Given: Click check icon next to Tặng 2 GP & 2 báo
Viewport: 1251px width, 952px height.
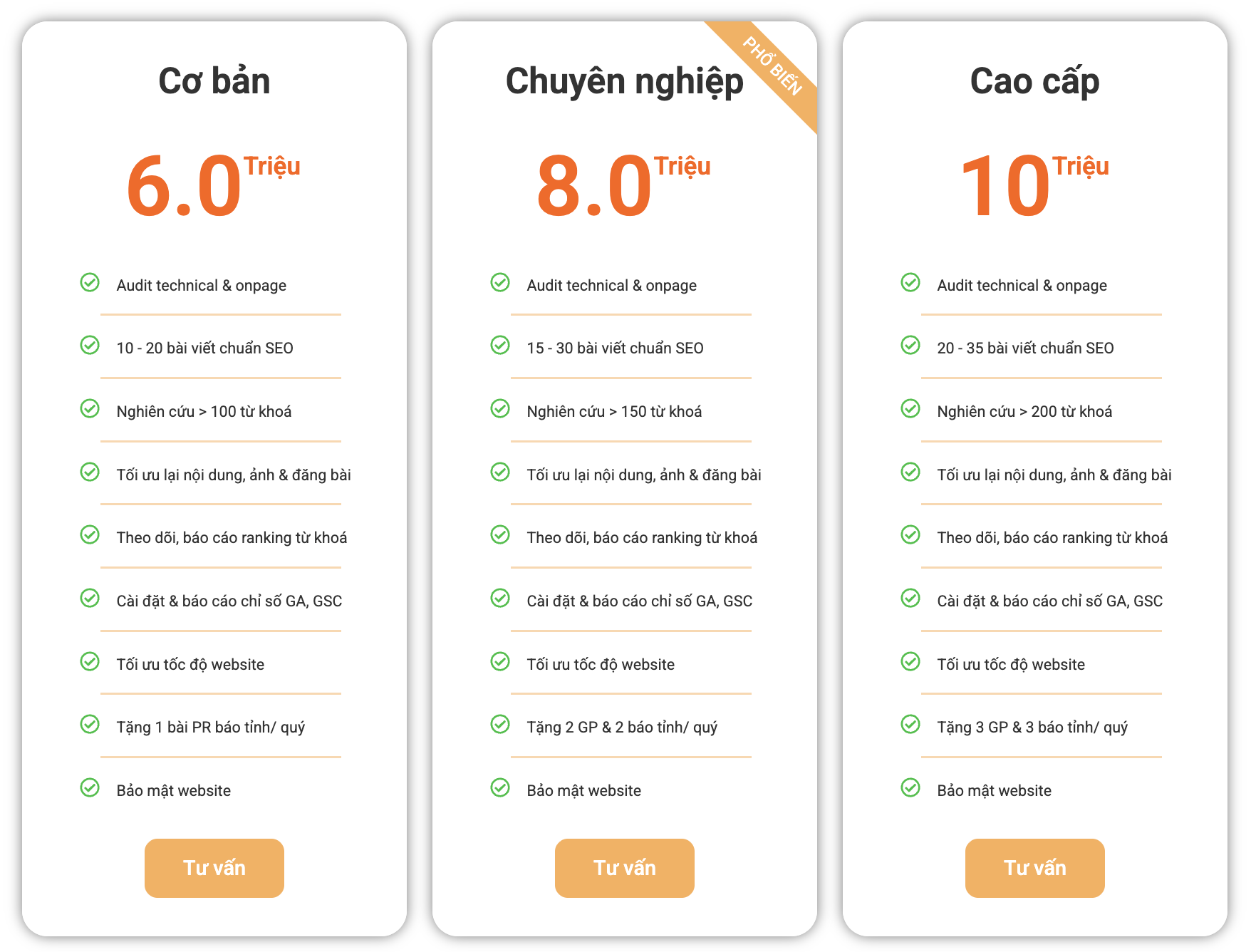Looking at the screenshot, I should (x=500, y=725).
